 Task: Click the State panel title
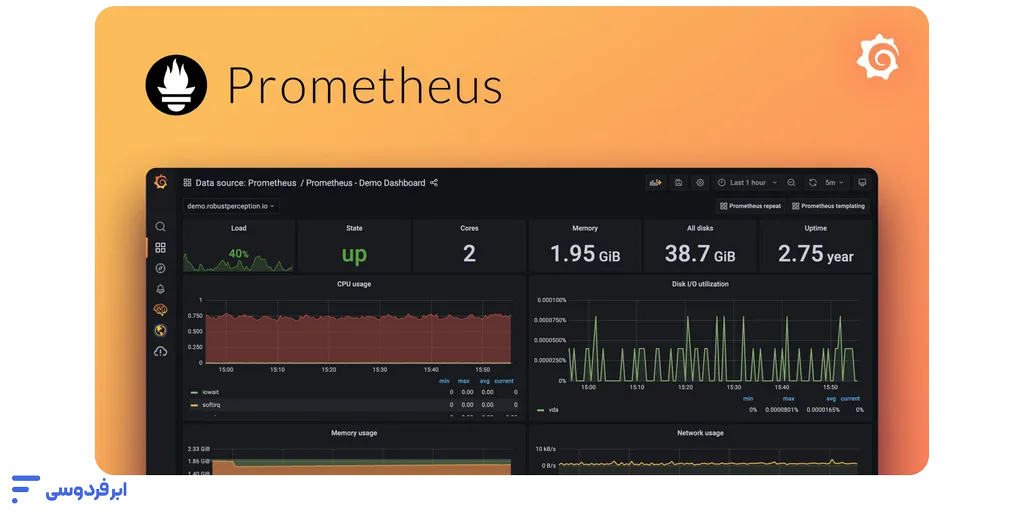point(354,228)
